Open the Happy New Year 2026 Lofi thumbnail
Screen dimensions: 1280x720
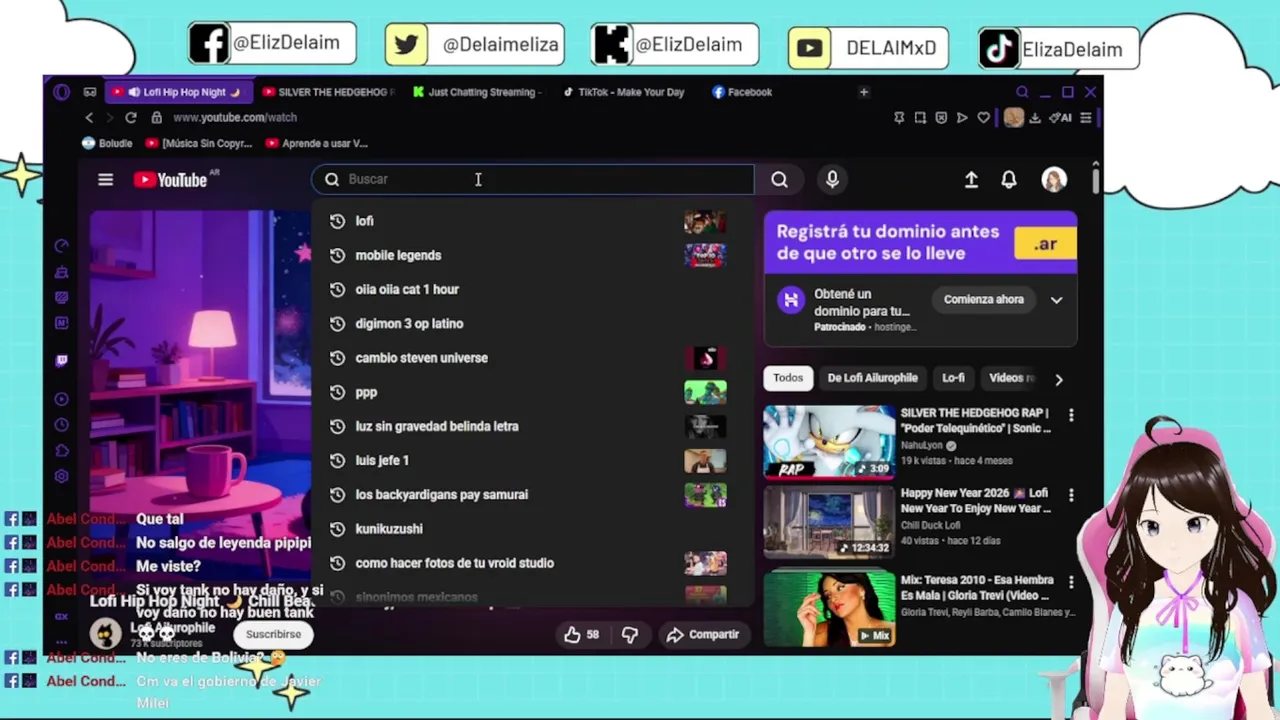click(x=829, y=523)
